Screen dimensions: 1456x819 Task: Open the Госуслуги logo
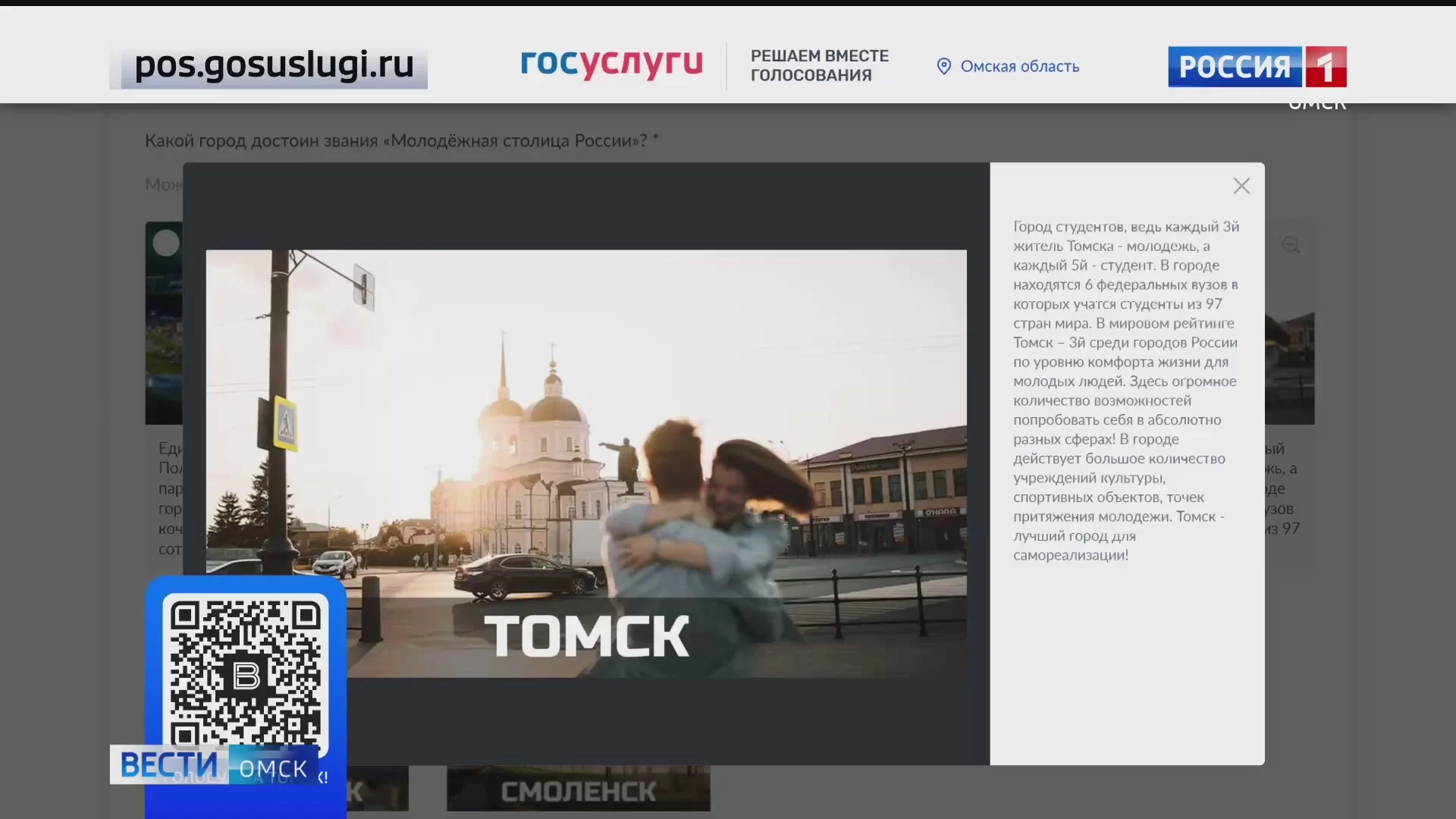tap(611, 64)
